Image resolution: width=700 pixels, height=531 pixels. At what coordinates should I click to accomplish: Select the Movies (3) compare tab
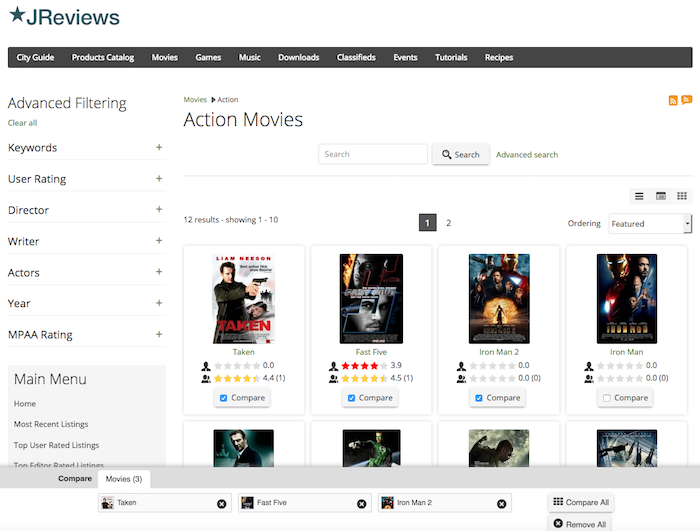pyautogui.click(x=124, y=479)
